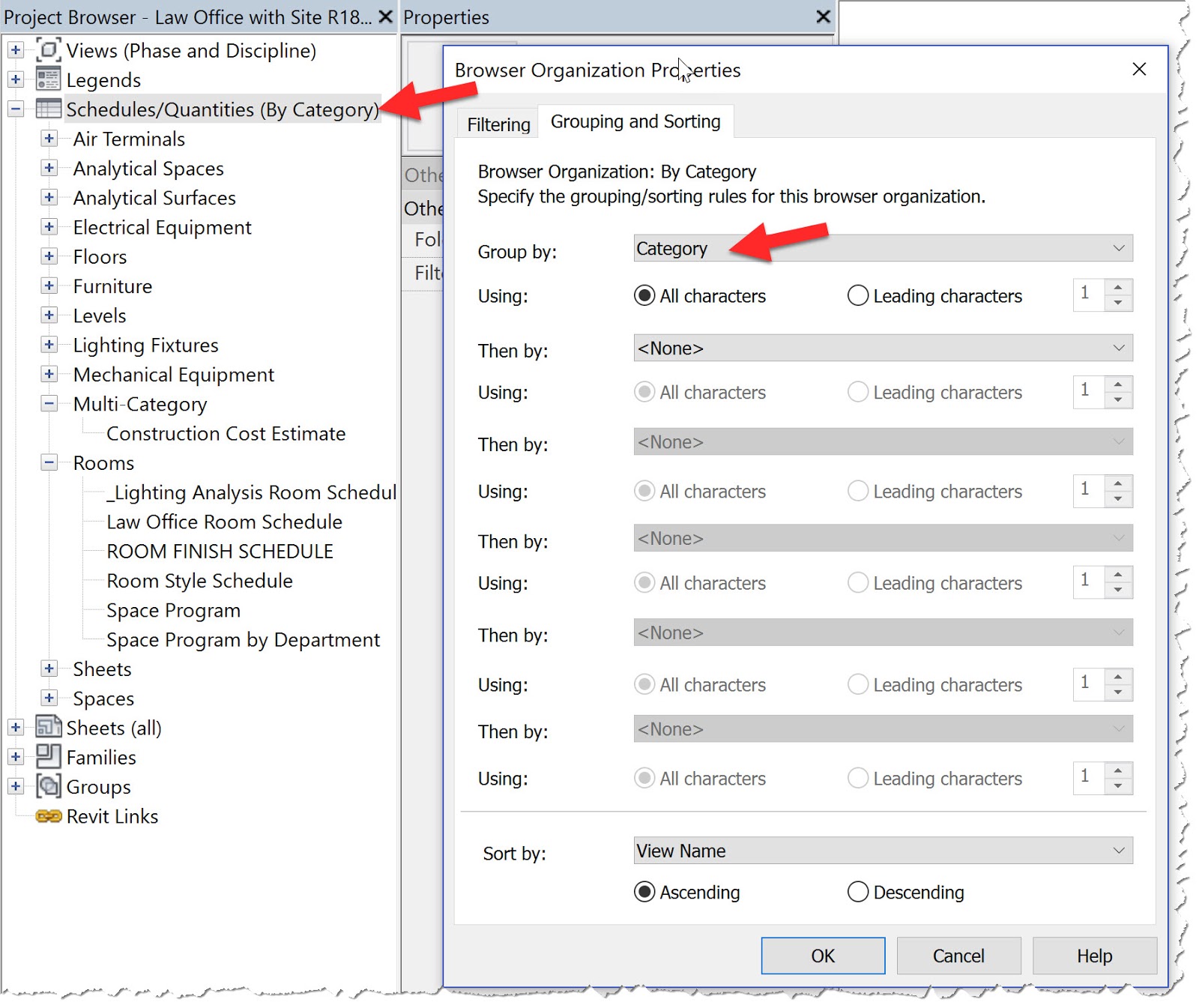Screen dimensions: 1199x1008
Task: Select the Law Office Room Schedule
Action: [223, 522]
